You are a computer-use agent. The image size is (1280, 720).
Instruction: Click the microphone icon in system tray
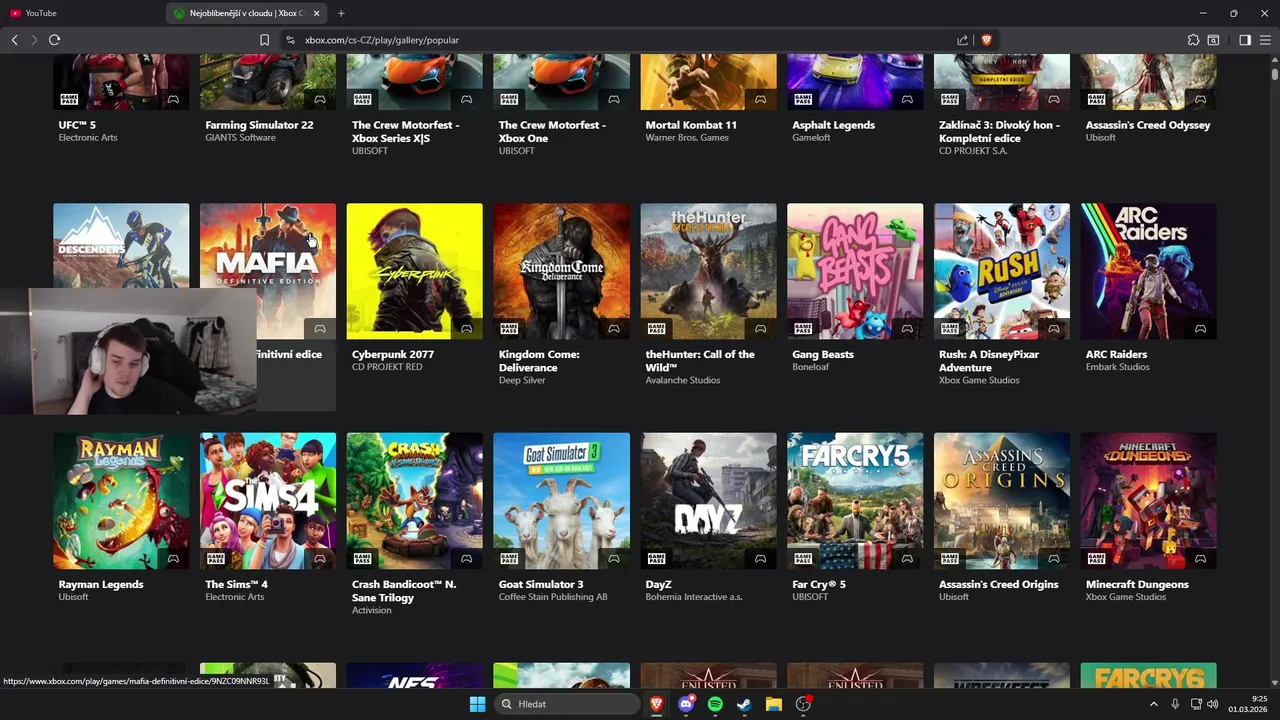(x=1175, y=704)
